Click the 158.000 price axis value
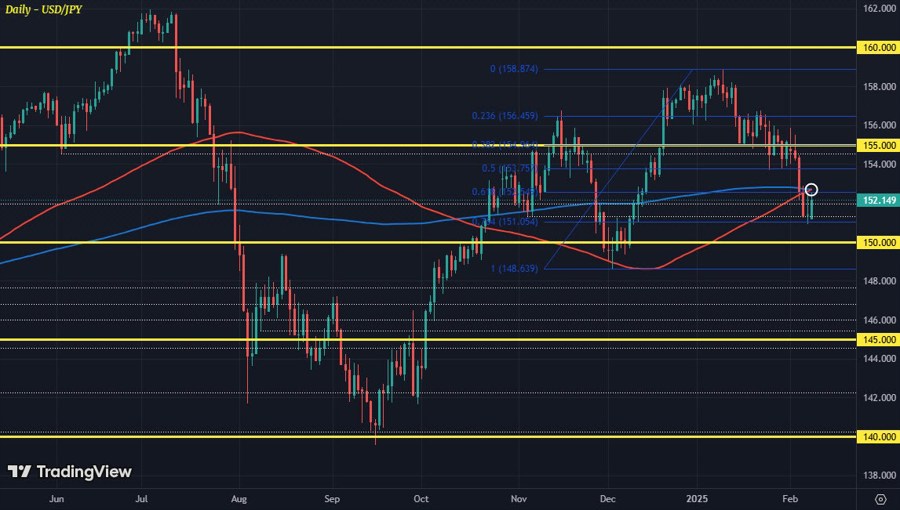900x510 pixels. tap(879, 87)
